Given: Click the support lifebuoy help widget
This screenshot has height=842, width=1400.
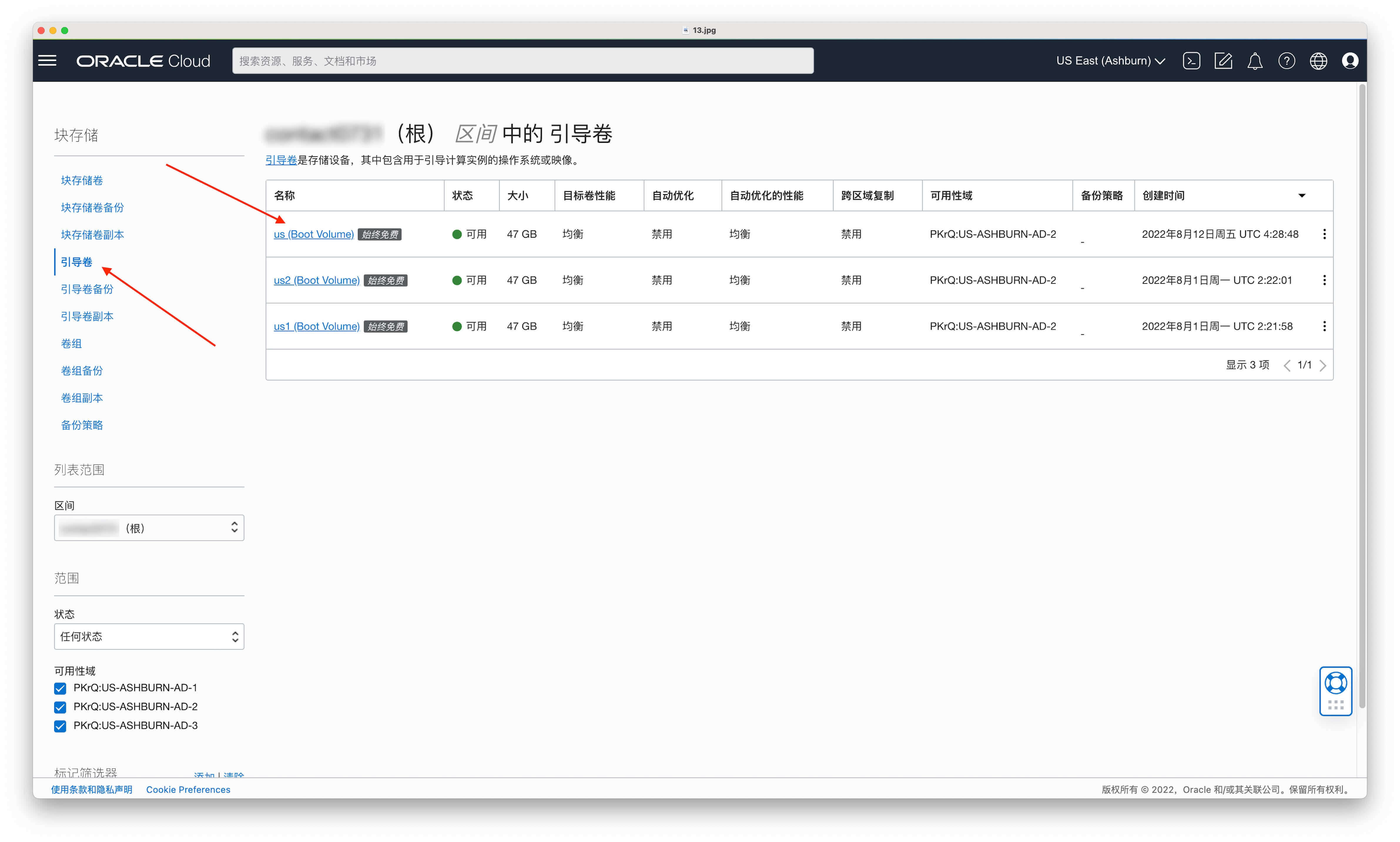Looking at the screenshot, I should (1335, 690).
